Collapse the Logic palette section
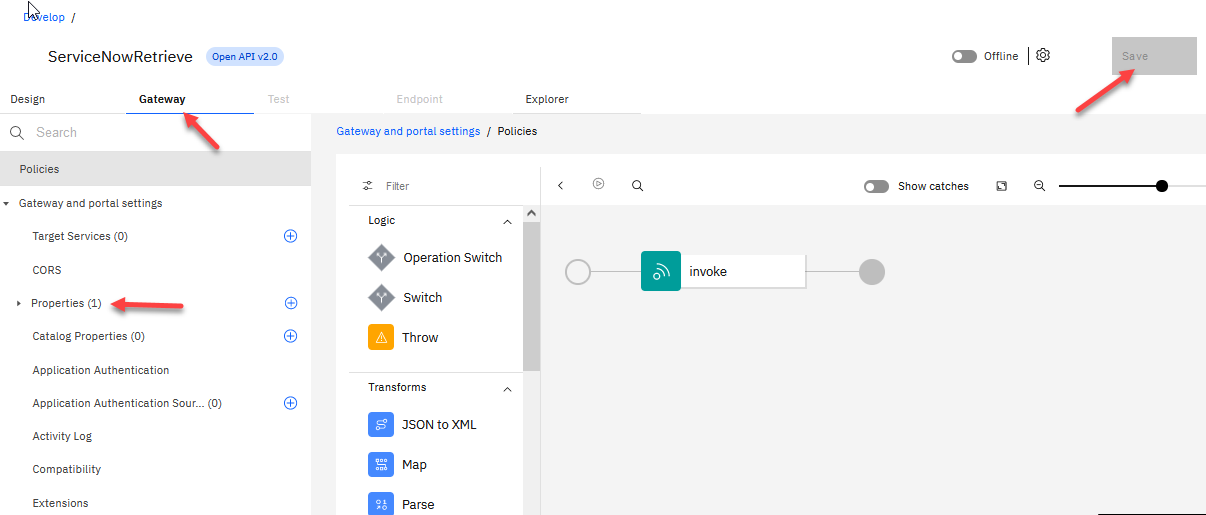The height and width of the screenshot is (515, 1206). (x=507, y=221)
